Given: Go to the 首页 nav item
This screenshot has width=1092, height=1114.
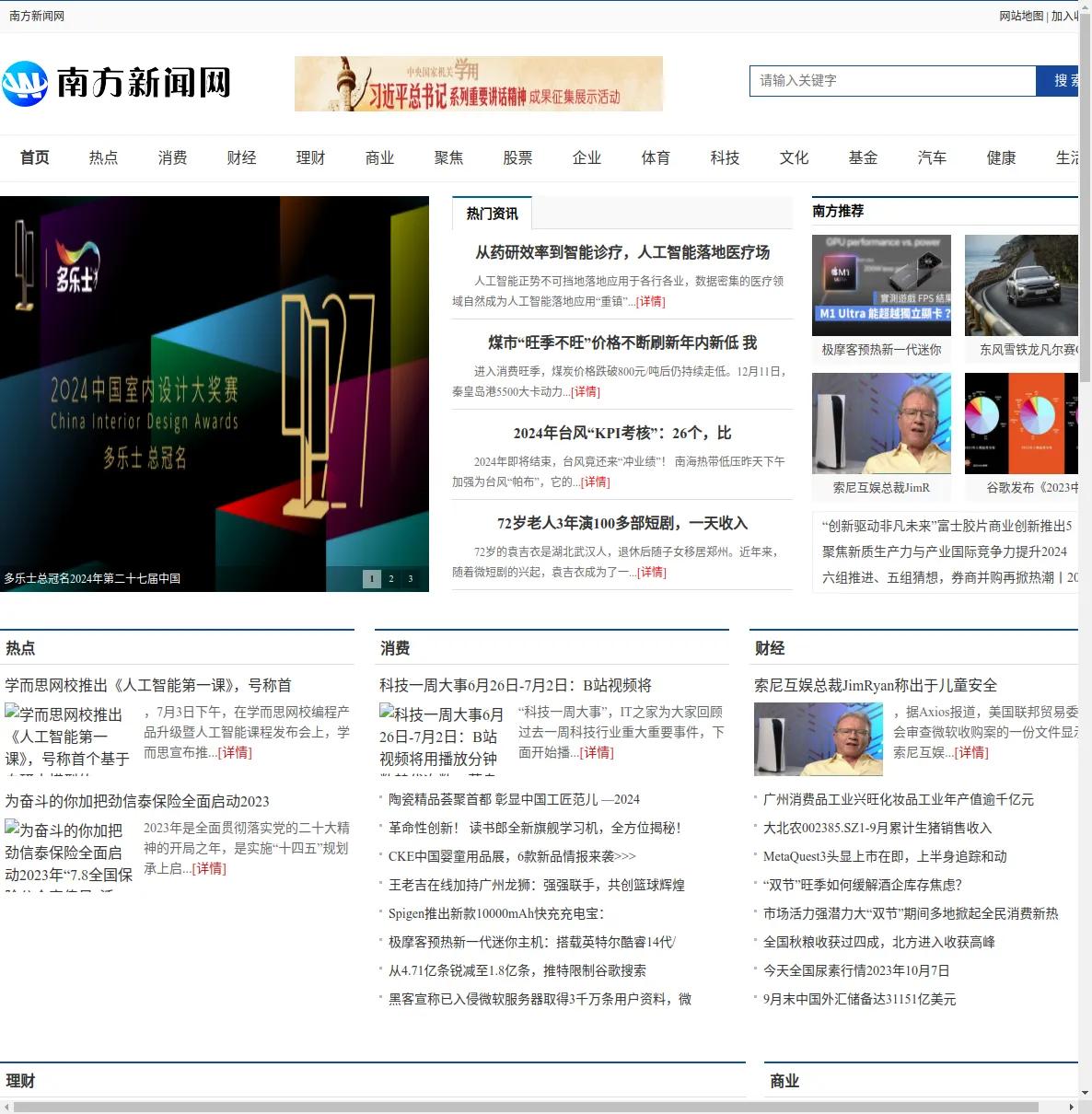Looking at the screenshot, I should tap(35, 157).
